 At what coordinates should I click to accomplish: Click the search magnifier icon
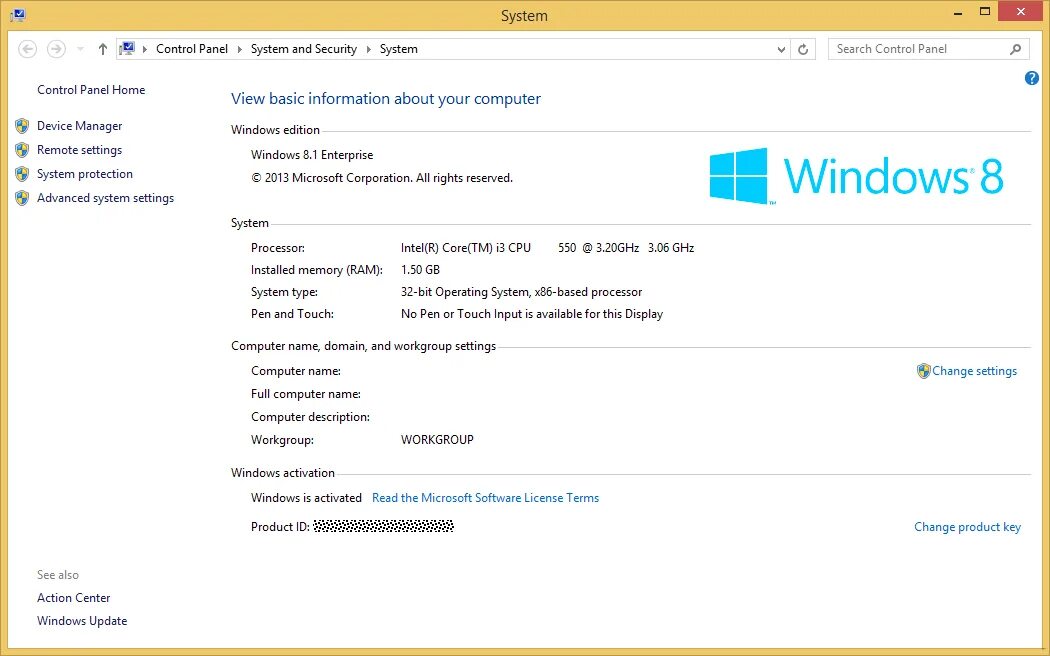[x=1015, y=49]
